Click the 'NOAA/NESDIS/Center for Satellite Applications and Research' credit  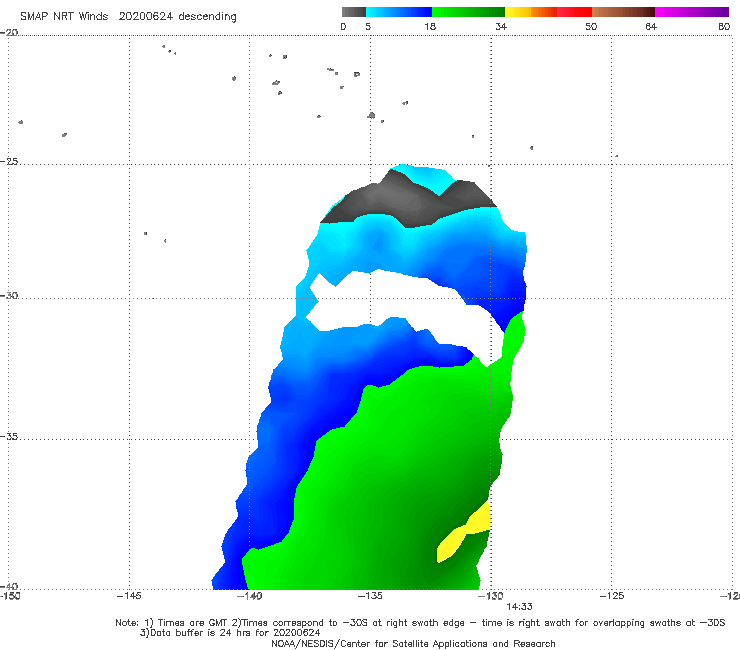pos(413,643)
